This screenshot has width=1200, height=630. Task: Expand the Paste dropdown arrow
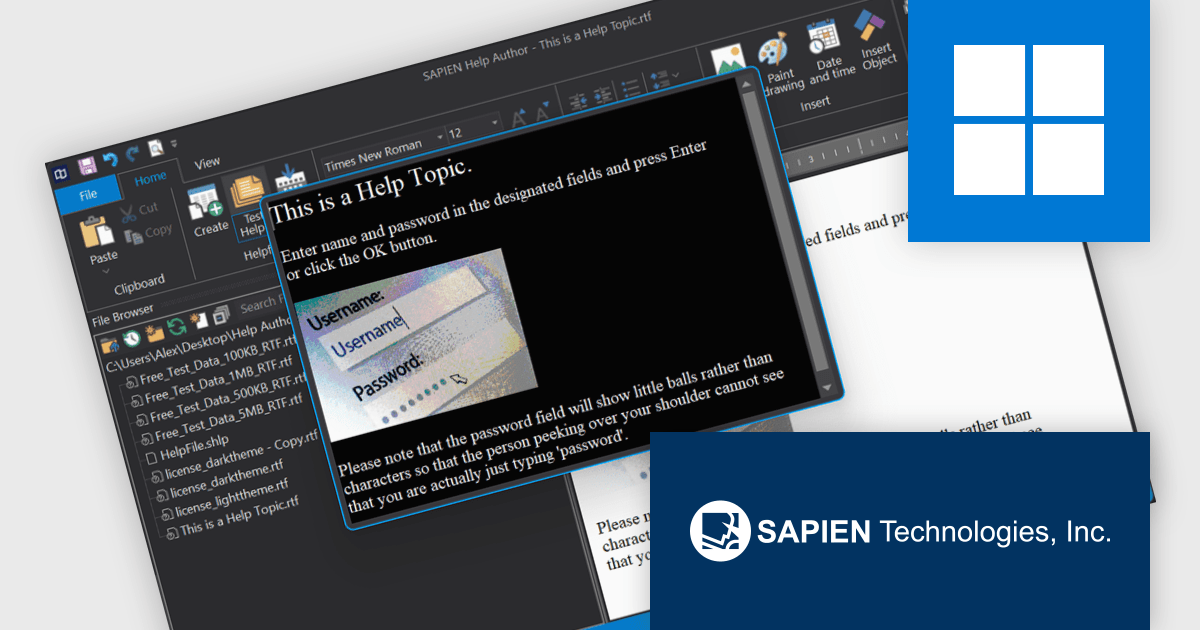[106, 270]
